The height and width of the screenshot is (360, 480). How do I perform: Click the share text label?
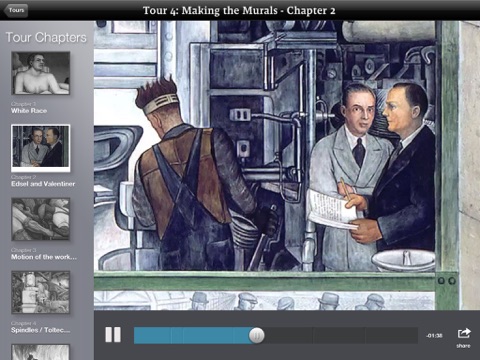point(463,346)
